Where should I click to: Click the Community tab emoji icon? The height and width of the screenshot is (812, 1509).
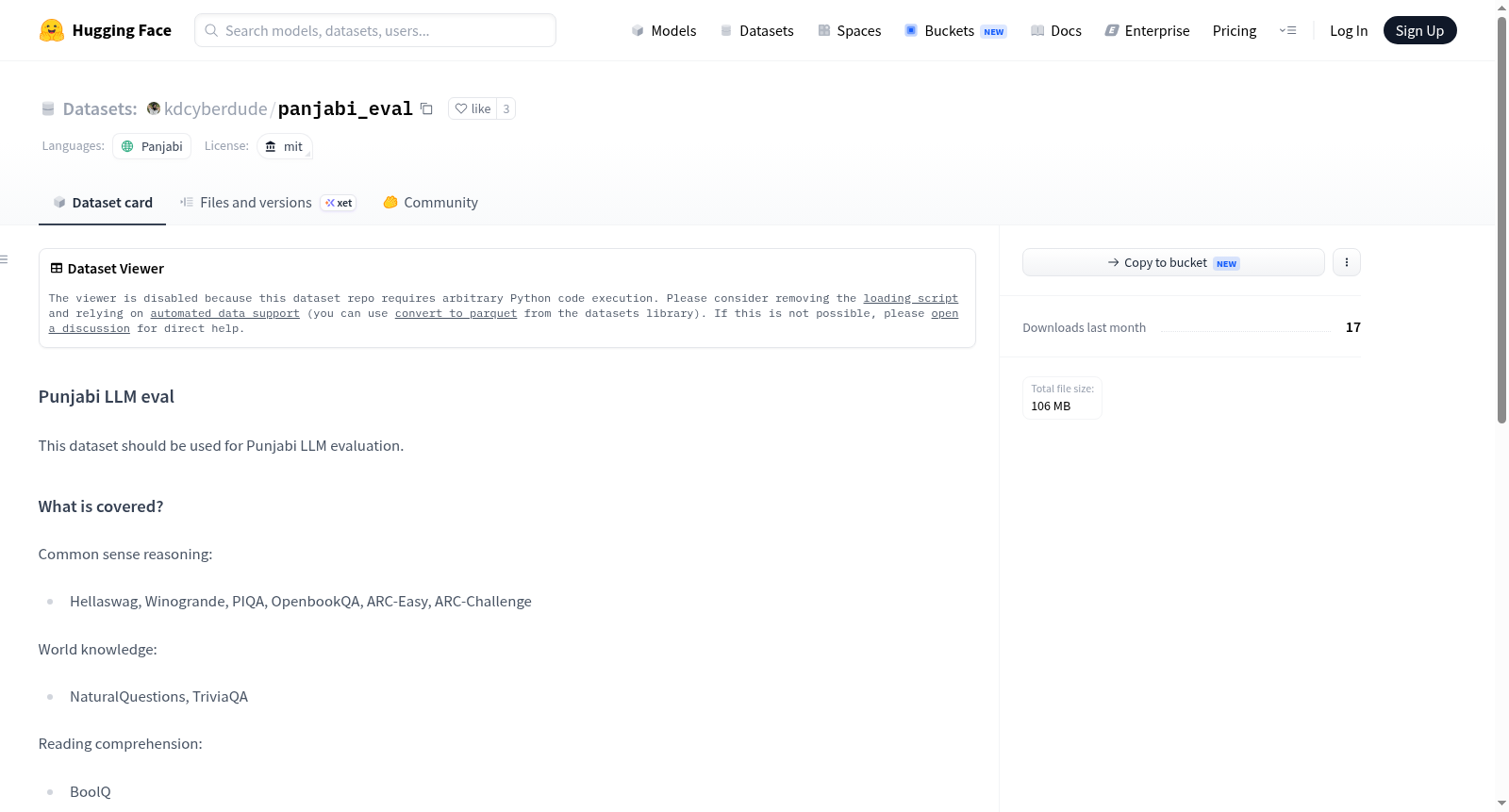(390, 202)
